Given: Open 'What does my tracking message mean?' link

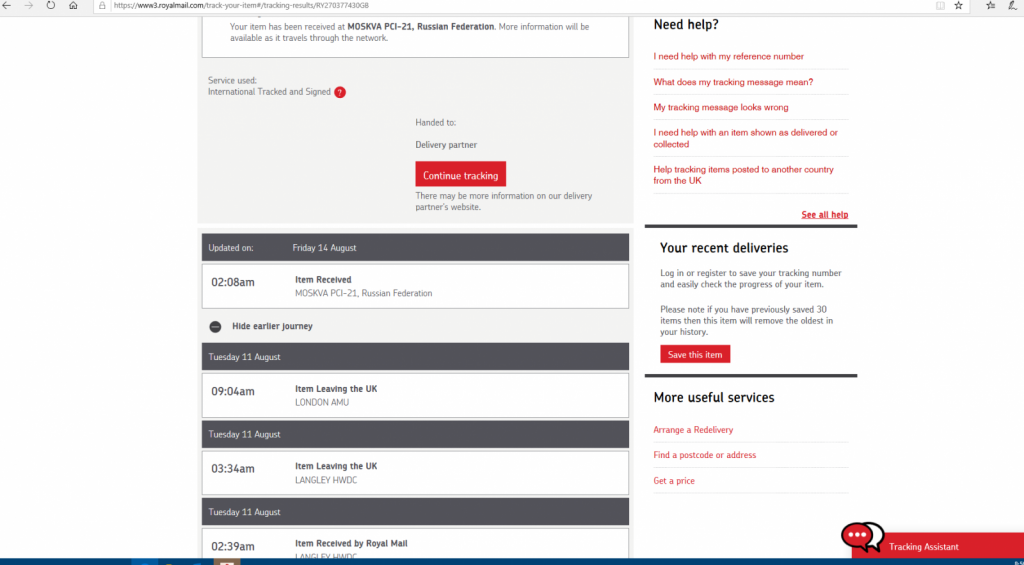Looking at the screenshot, I should [733, 82].
